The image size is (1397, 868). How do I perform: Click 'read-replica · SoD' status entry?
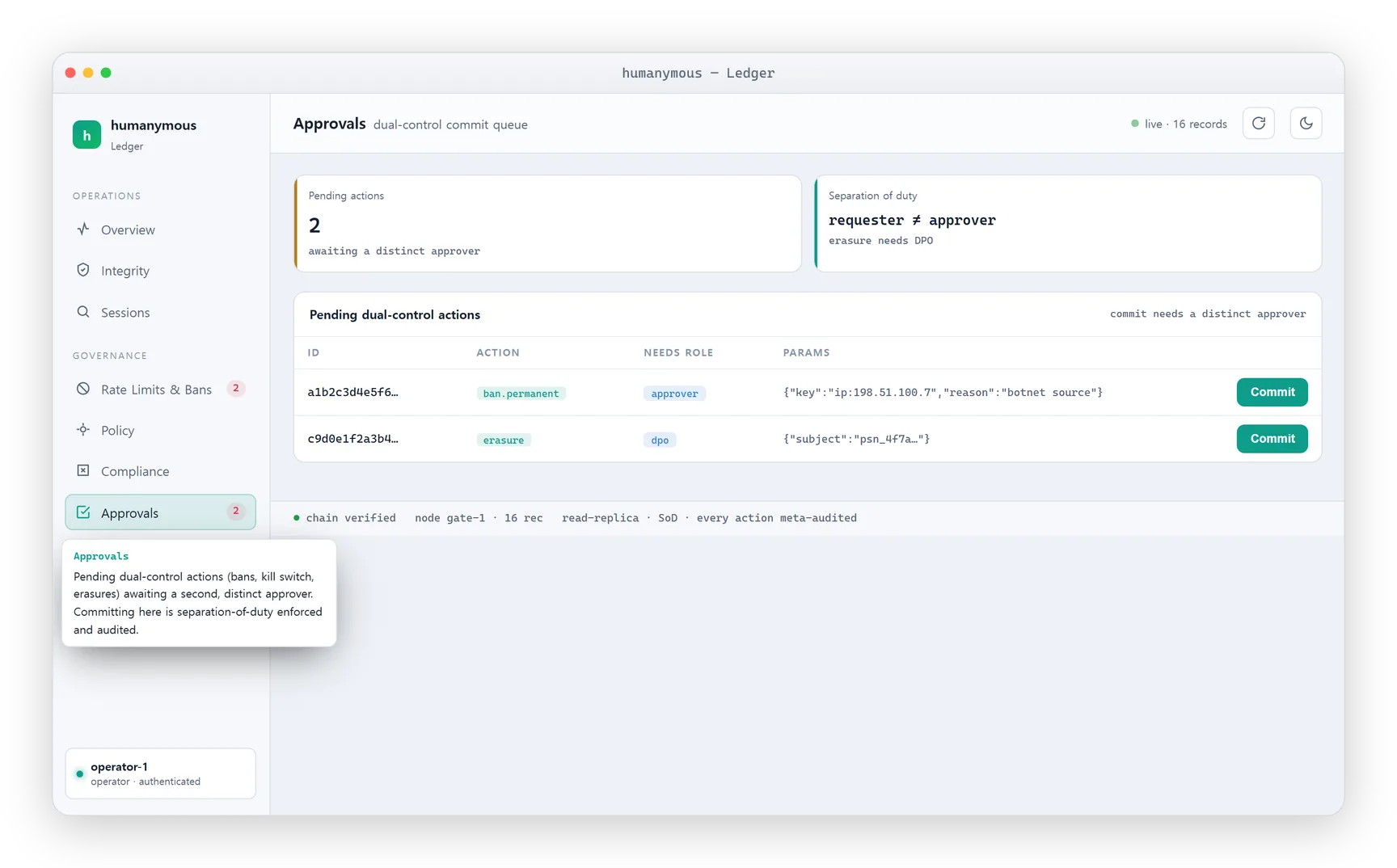pyautogui.click(x=620, y=518)
